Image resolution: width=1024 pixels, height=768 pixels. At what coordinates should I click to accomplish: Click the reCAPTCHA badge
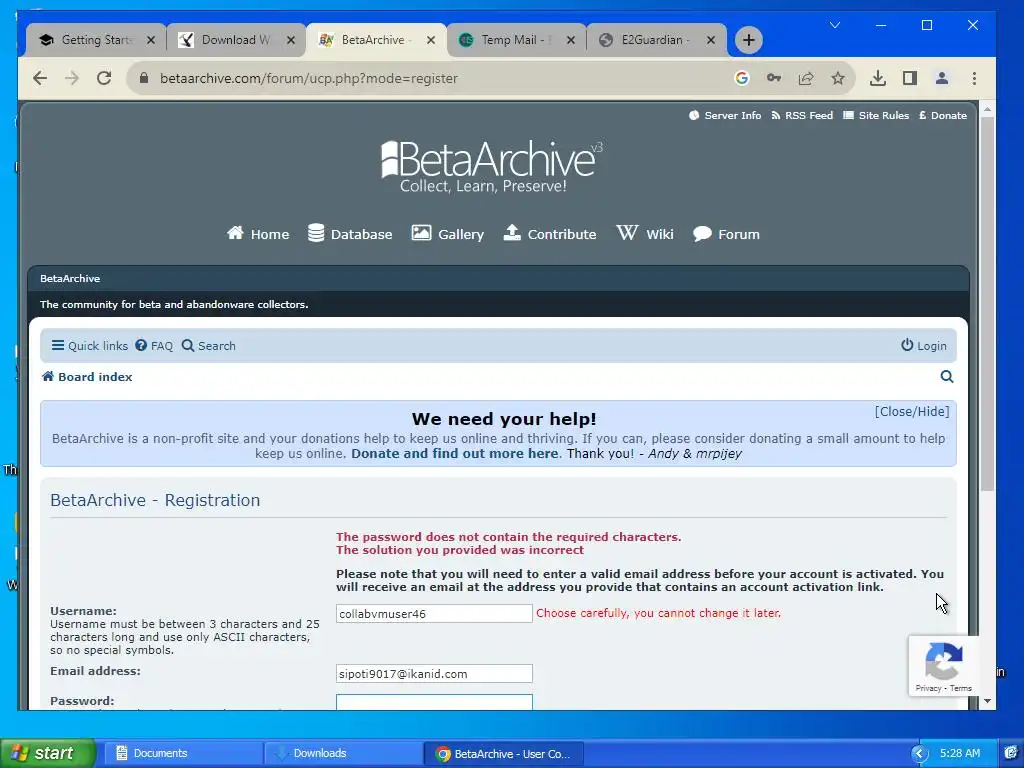[943, 666]
